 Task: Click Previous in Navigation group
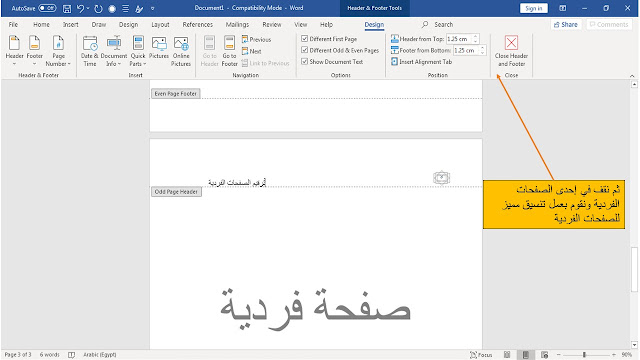tap(256, 40)
